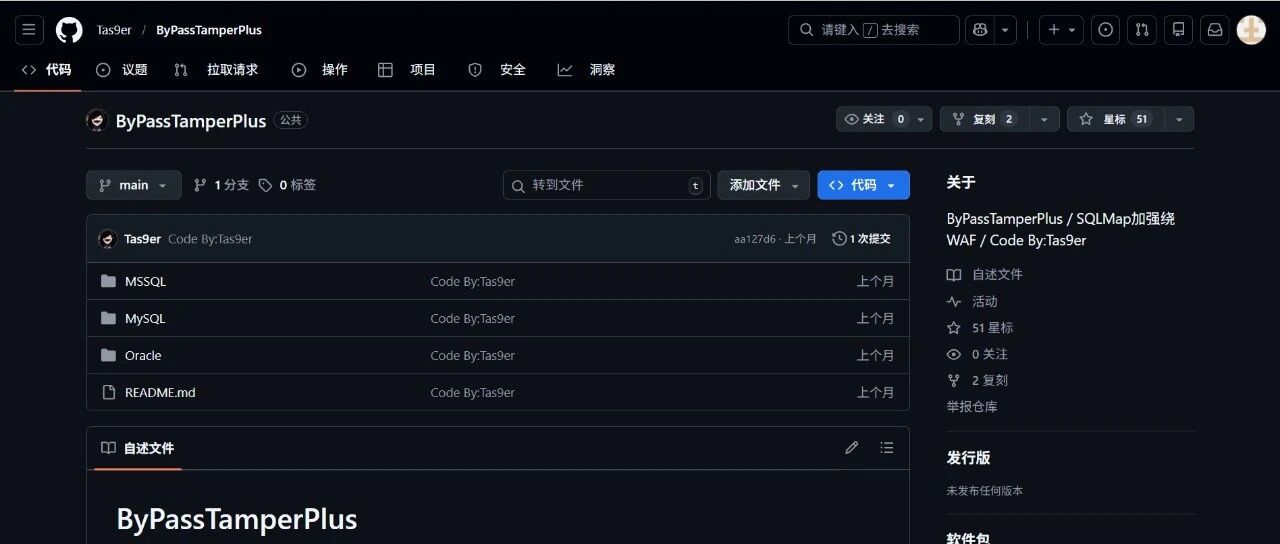Image resolution: width=1280 pixels, height=544 pixels.
Task: Click the Tas9er commit author avatar
Action: (x=108, y=239)
